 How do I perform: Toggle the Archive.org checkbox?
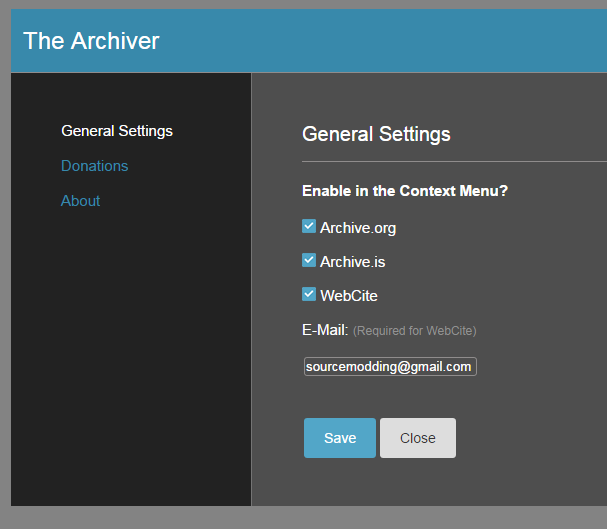click(x=309, y=226)
